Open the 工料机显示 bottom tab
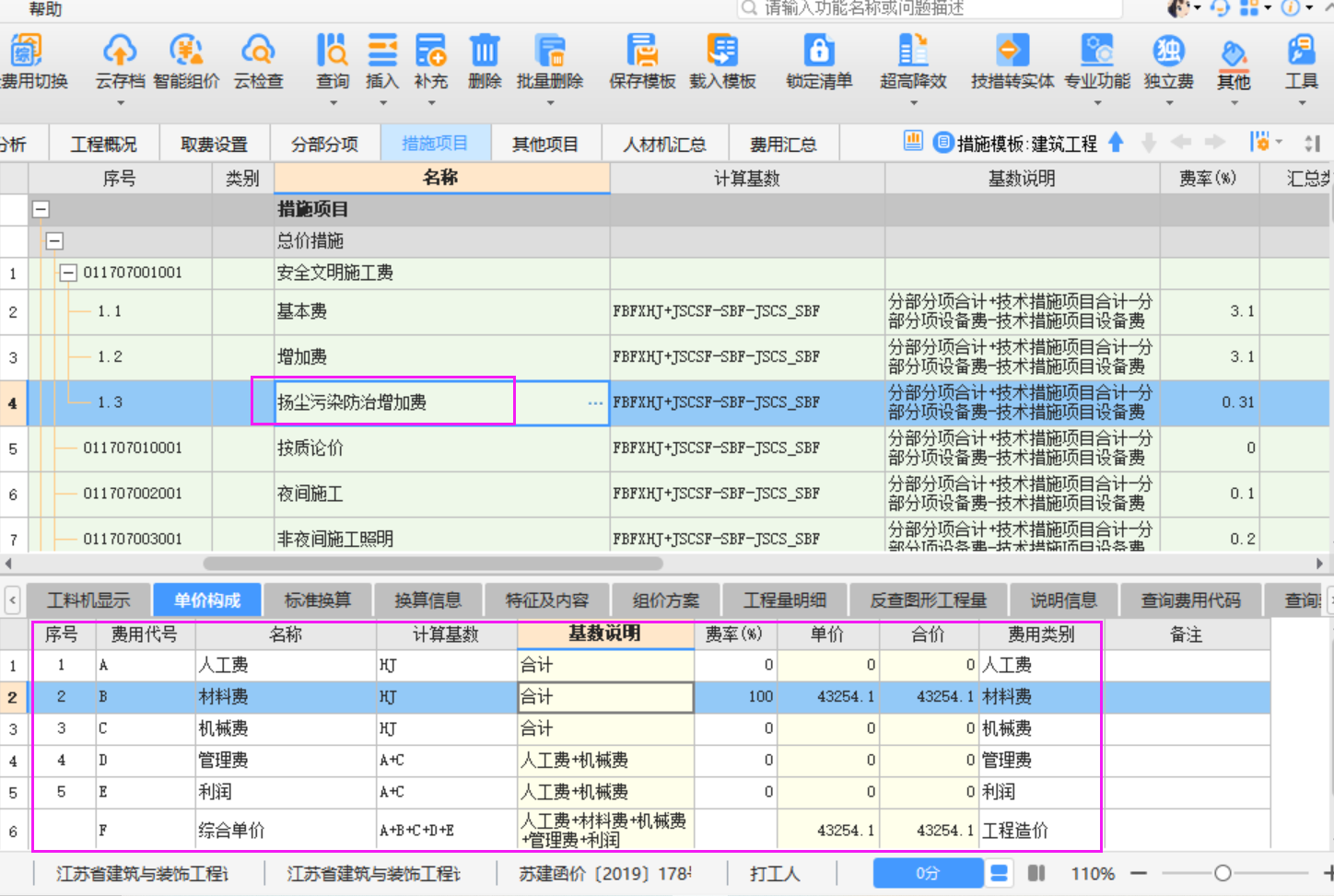The height and width of the screenshot is (896, 1334). pos(88,600)
